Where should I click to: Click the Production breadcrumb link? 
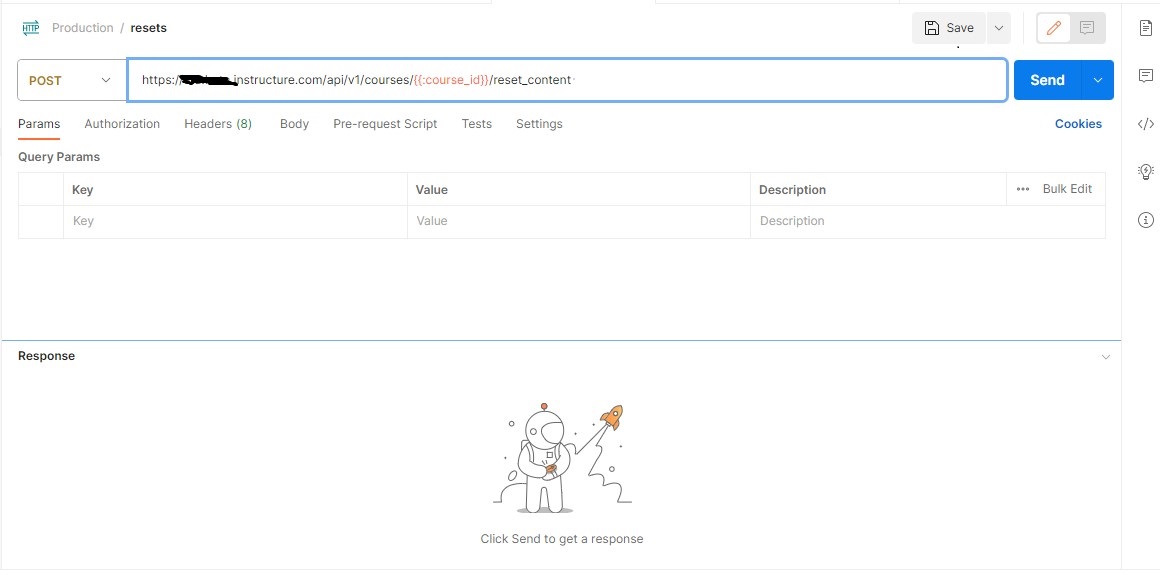click(x=82, y=28)
